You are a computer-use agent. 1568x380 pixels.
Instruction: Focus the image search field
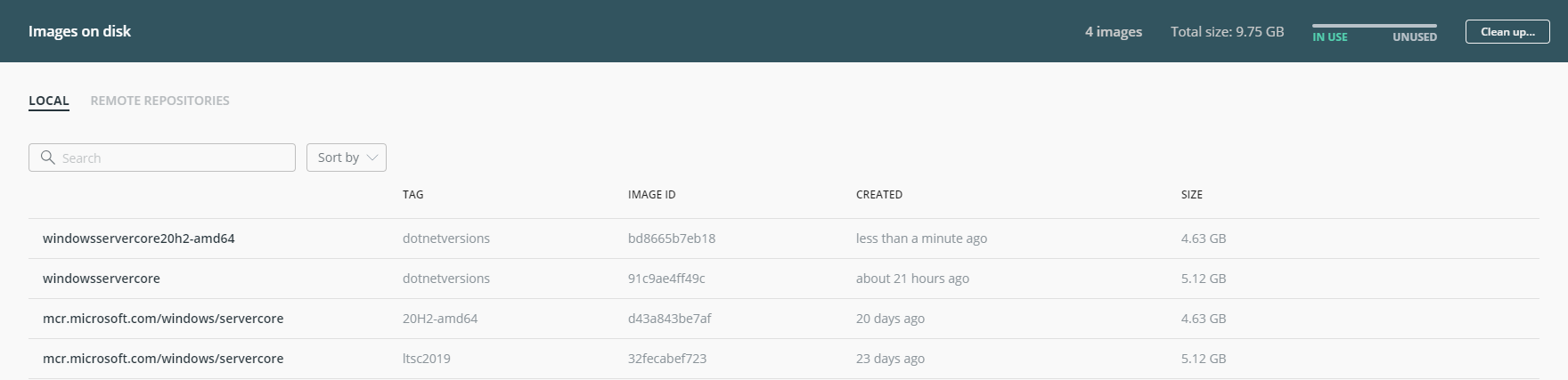pos(162,158)
